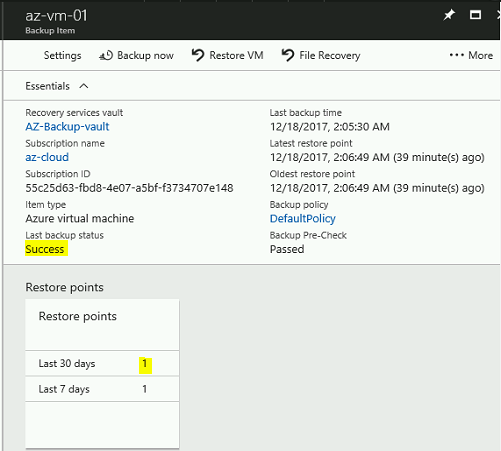Click the Last 7 days row
The height and width of the screenshot is (451, 501).
pos(102,389)
